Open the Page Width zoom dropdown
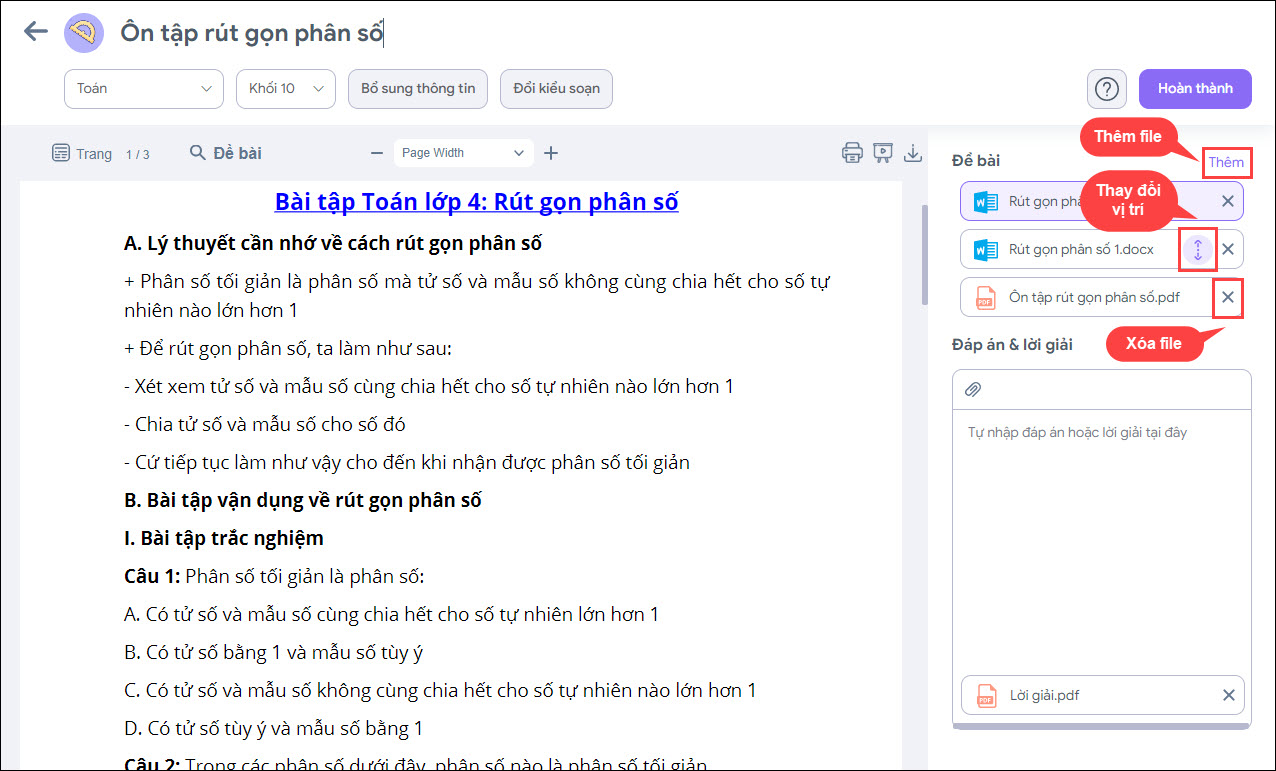 coord(463,153)
